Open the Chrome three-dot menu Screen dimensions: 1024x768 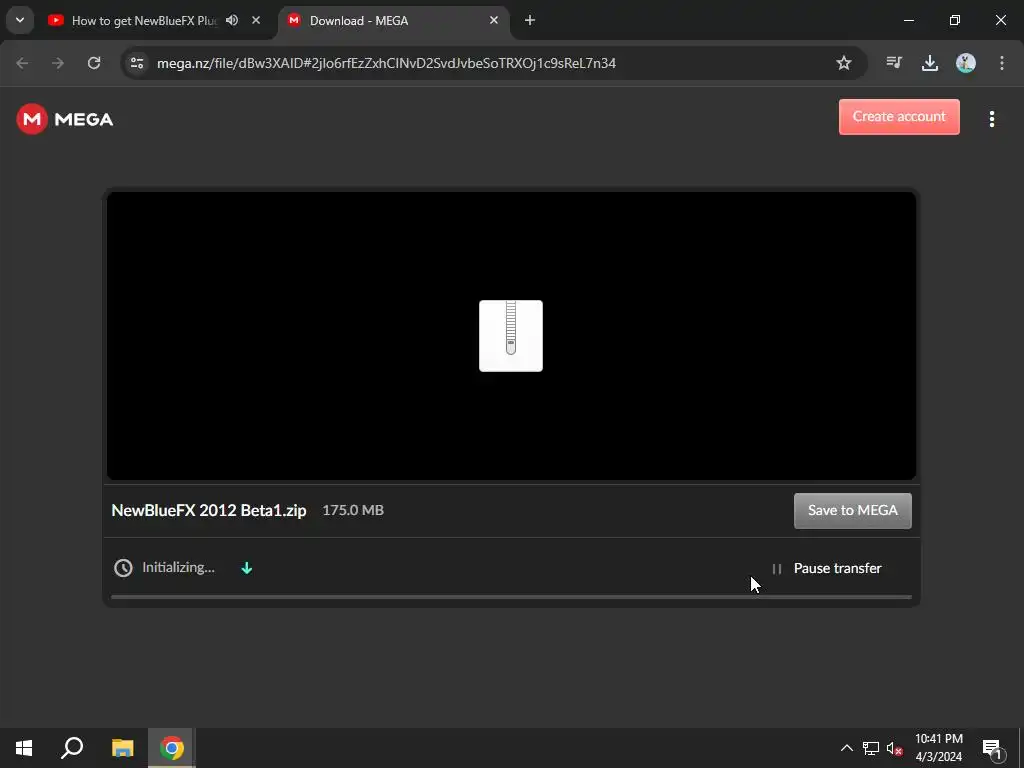point(1002,63)
